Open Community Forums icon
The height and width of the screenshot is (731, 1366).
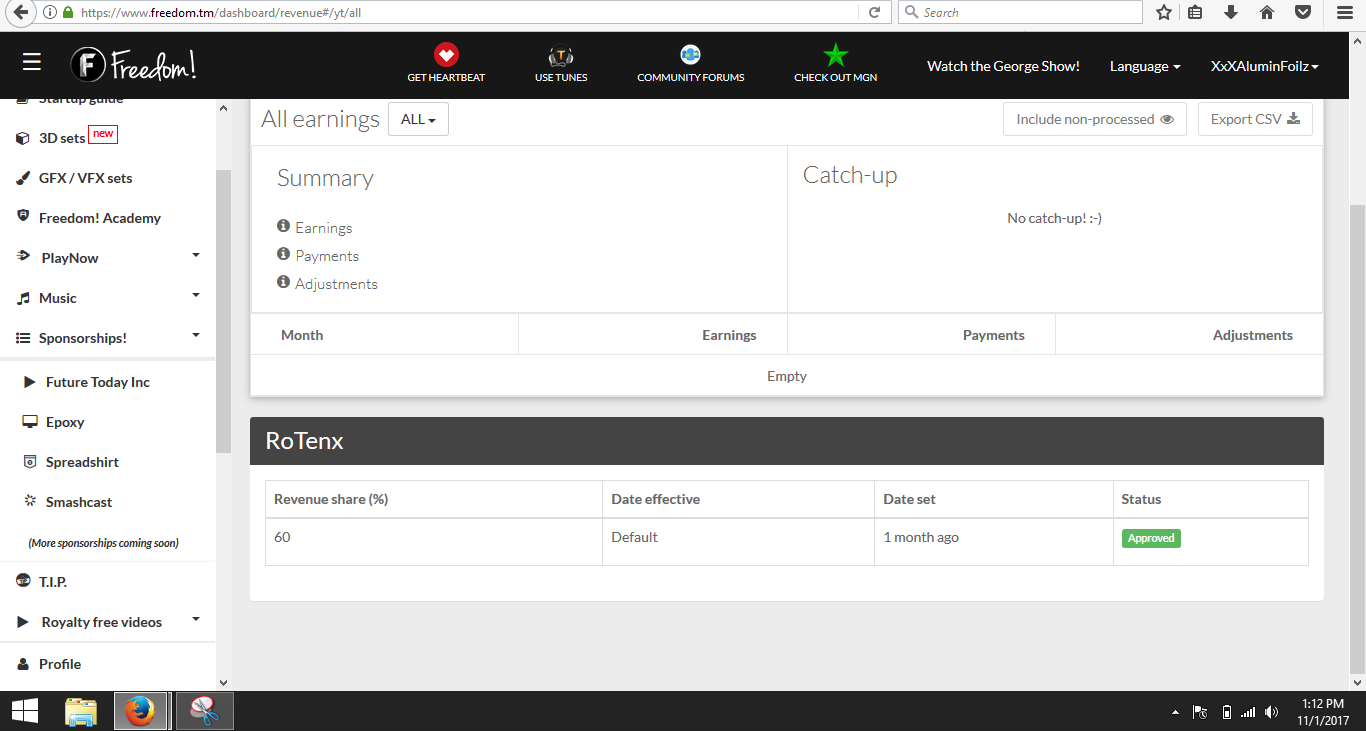(690, 55)
